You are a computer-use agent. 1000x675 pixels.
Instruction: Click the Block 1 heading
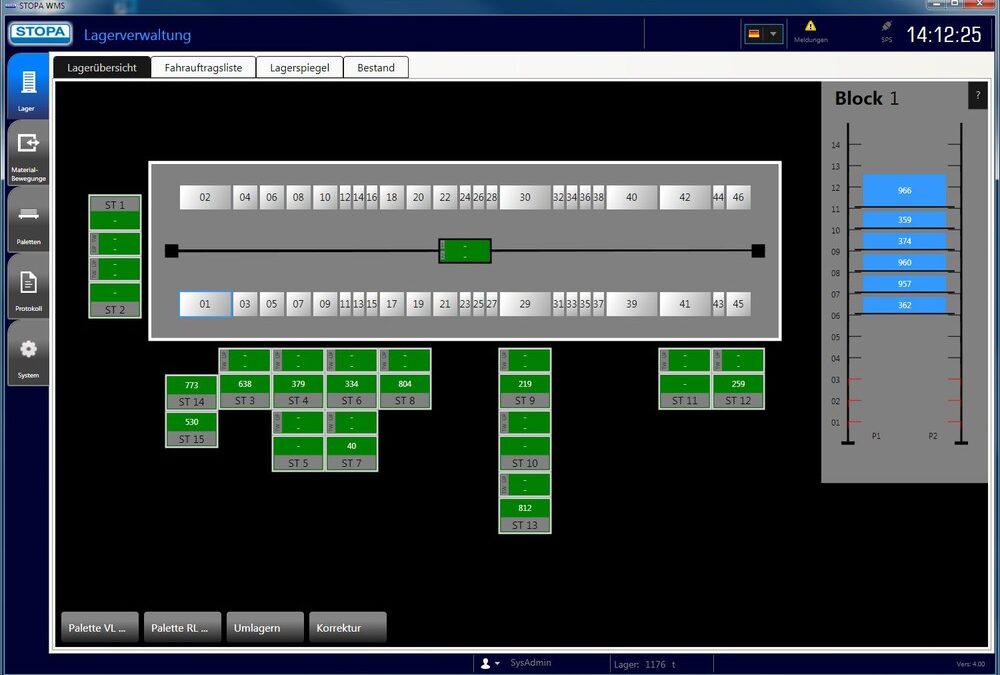(x=867, y=98)
